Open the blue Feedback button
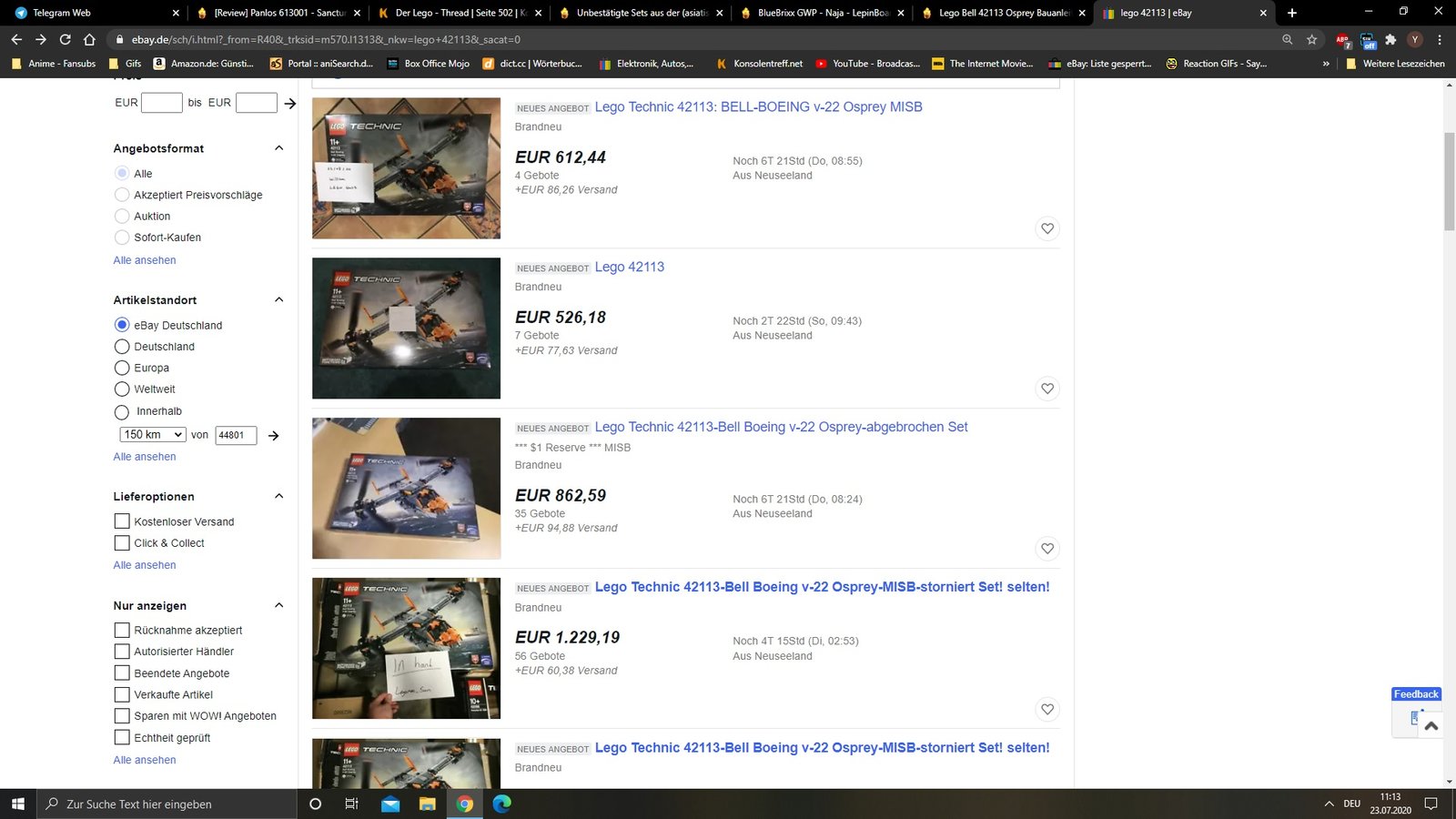The height and width of the screenshot is (819, 1456). pos(1416,694)
